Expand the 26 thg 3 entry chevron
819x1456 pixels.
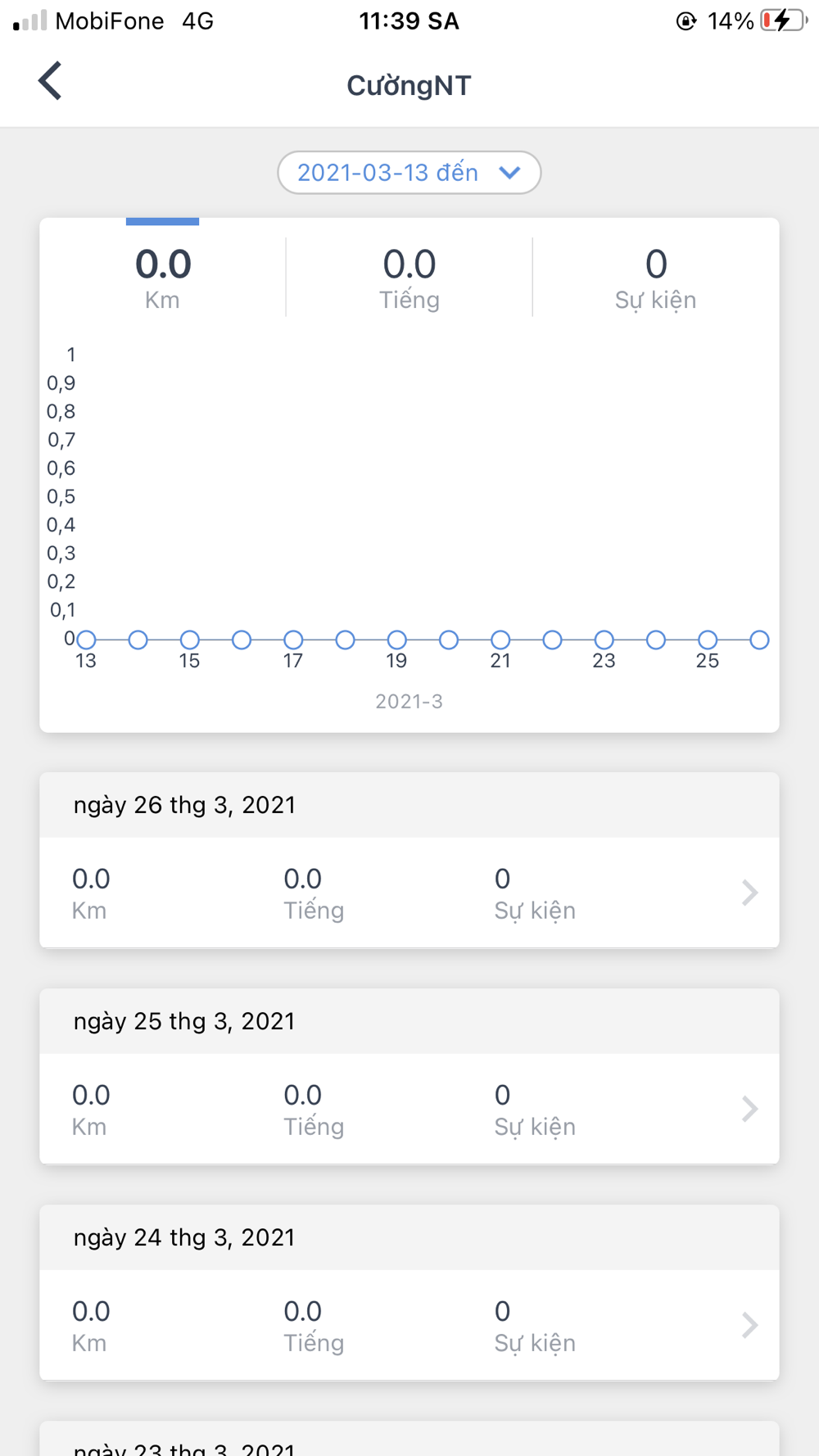click(749, 893)
